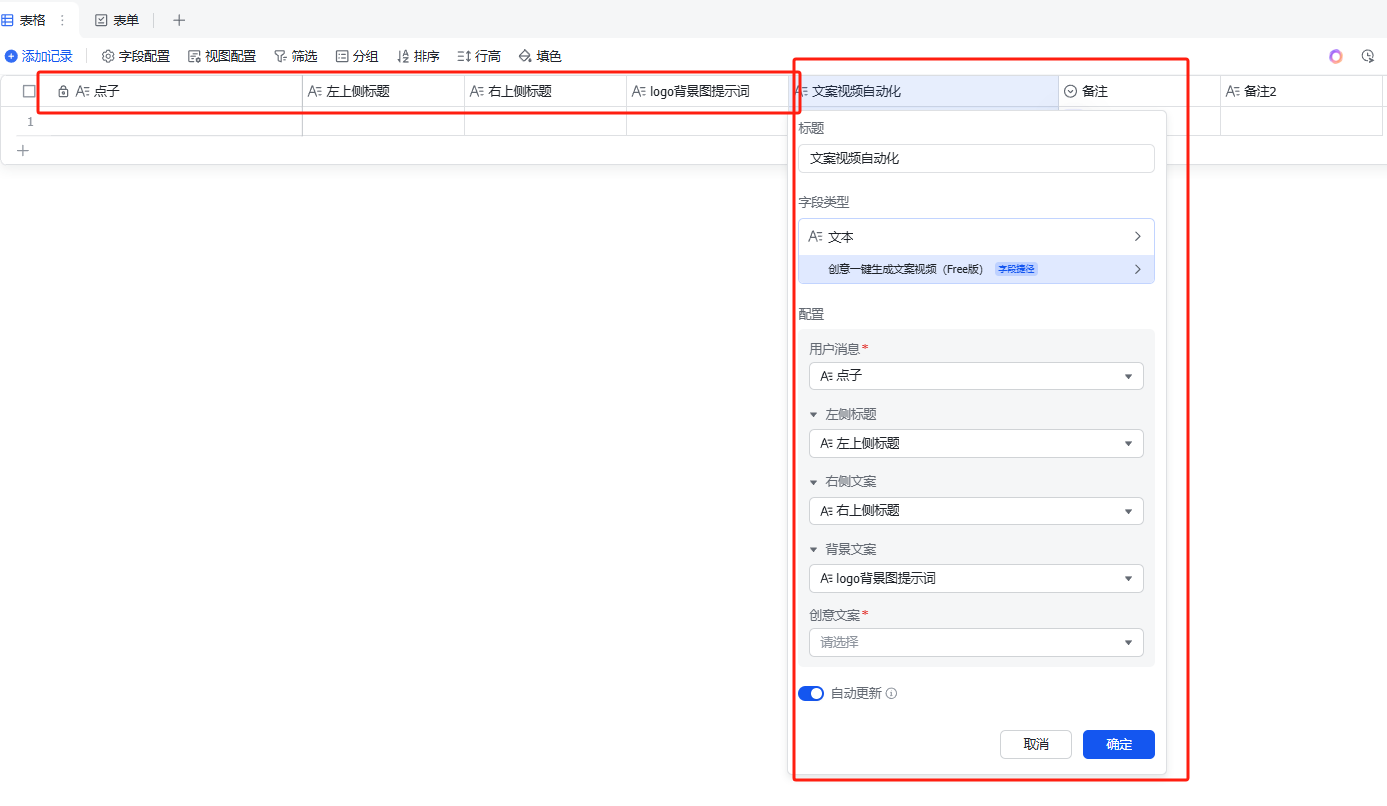Select the 备注 column header

pyautogui.click(x=1139, y=91)
